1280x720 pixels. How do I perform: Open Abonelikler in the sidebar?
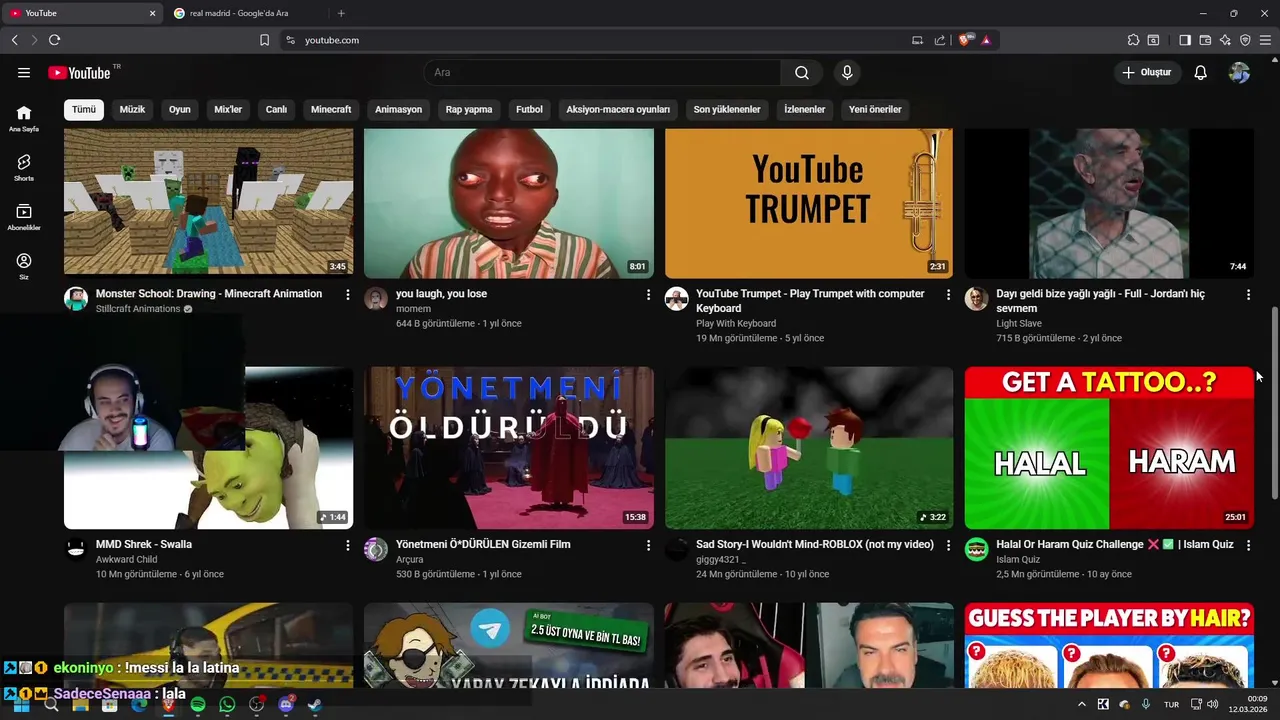click(x=24, y=217)
